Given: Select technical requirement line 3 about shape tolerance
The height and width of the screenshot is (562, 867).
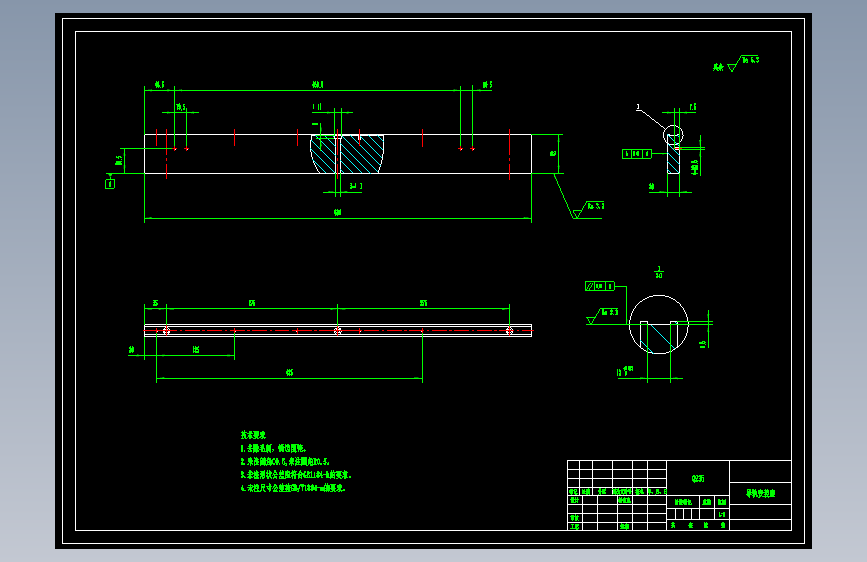Looking at the screenshot, I should [296, 475].
